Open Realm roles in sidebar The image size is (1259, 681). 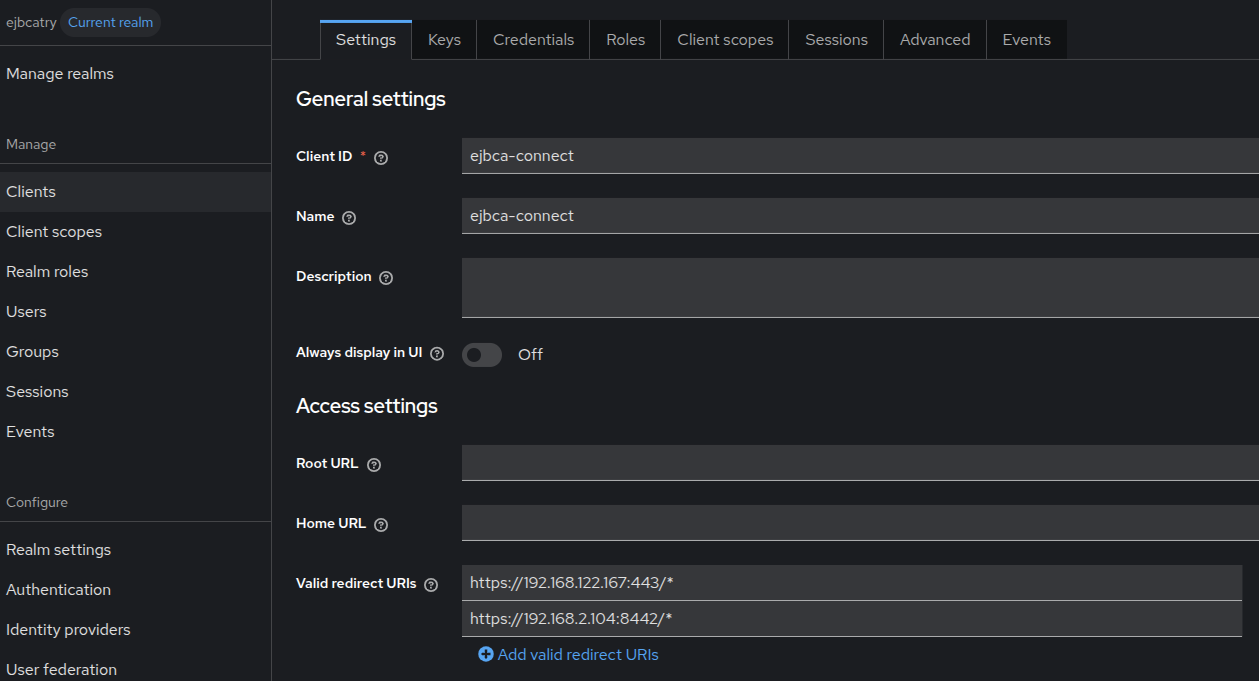[135, 272]
